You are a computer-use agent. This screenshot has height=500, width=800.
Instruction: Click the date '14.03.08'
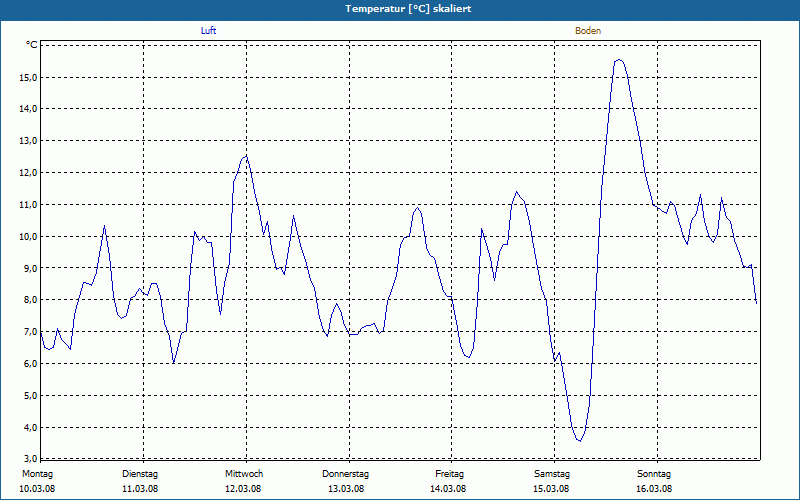click(448, 489)
